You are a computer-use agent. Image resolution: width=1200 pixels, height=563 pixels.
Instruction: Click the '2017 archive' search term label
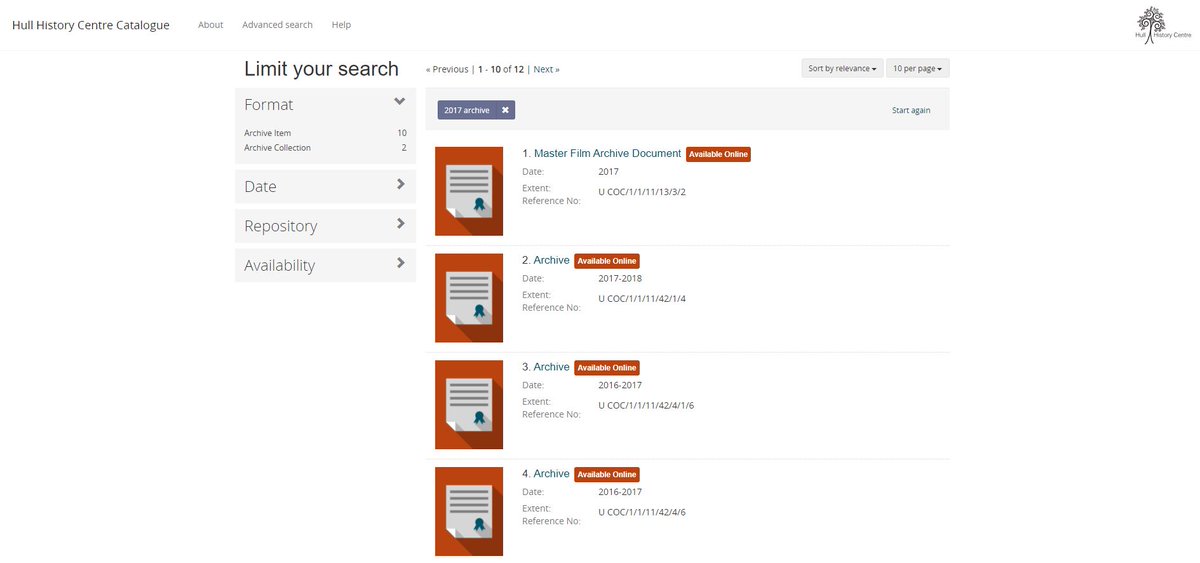point(467,110)
